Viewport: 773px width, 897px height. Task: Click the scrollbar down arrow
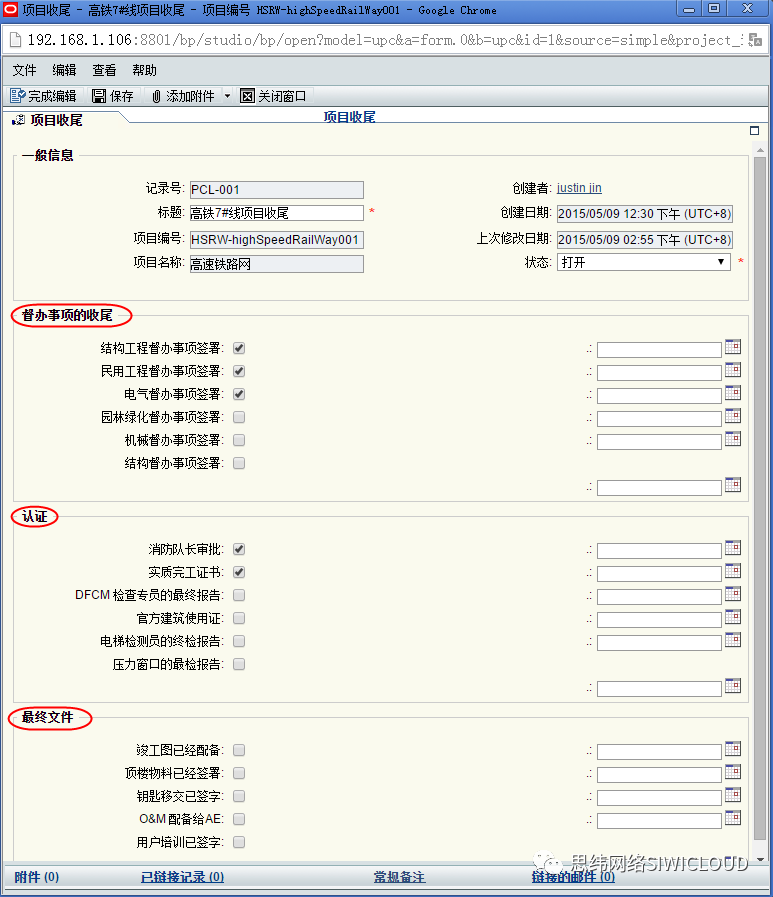pos(760,859)
